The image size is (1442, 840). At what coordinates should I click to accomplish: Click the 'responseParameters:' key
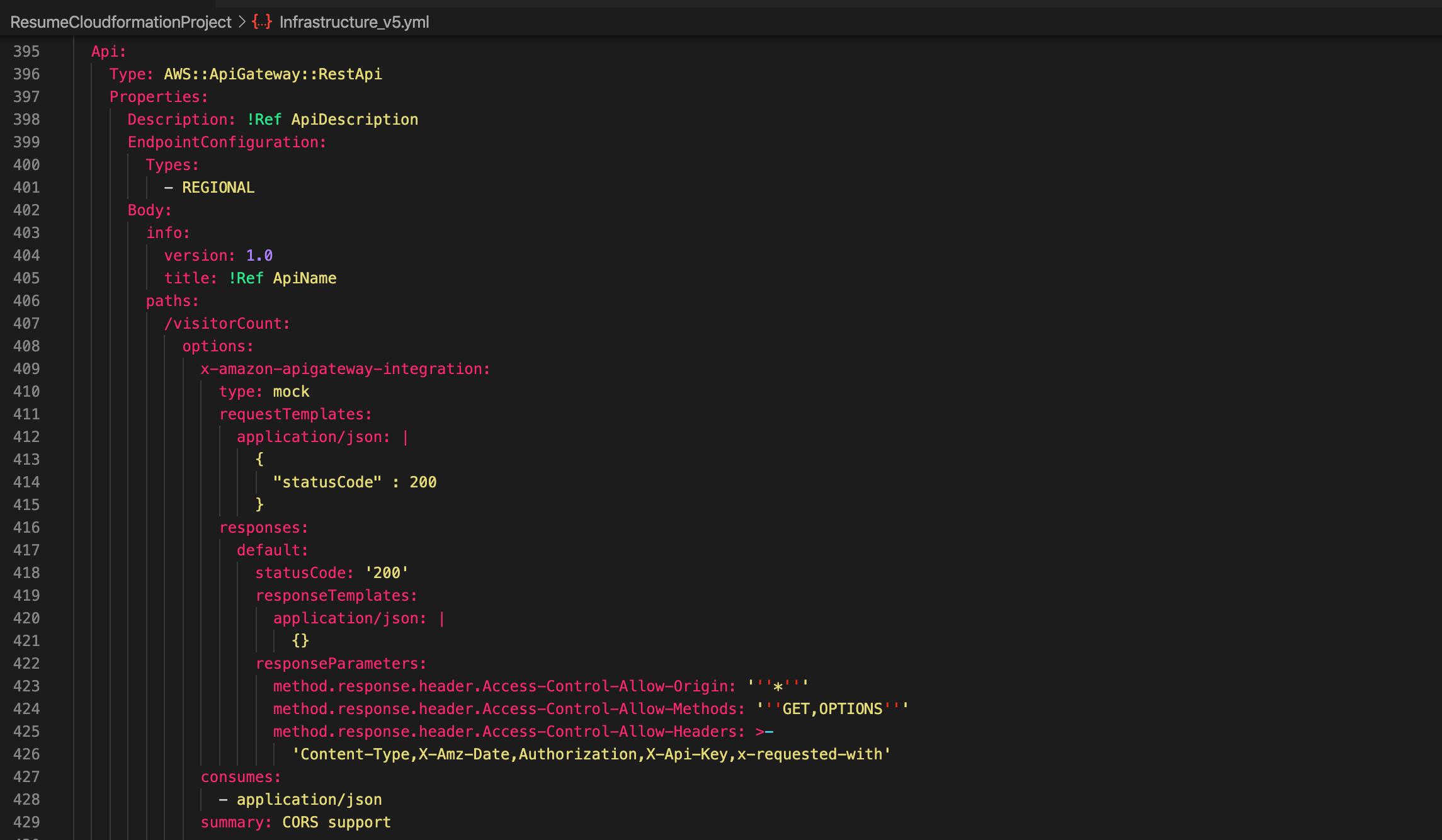(x=341, y=664)
